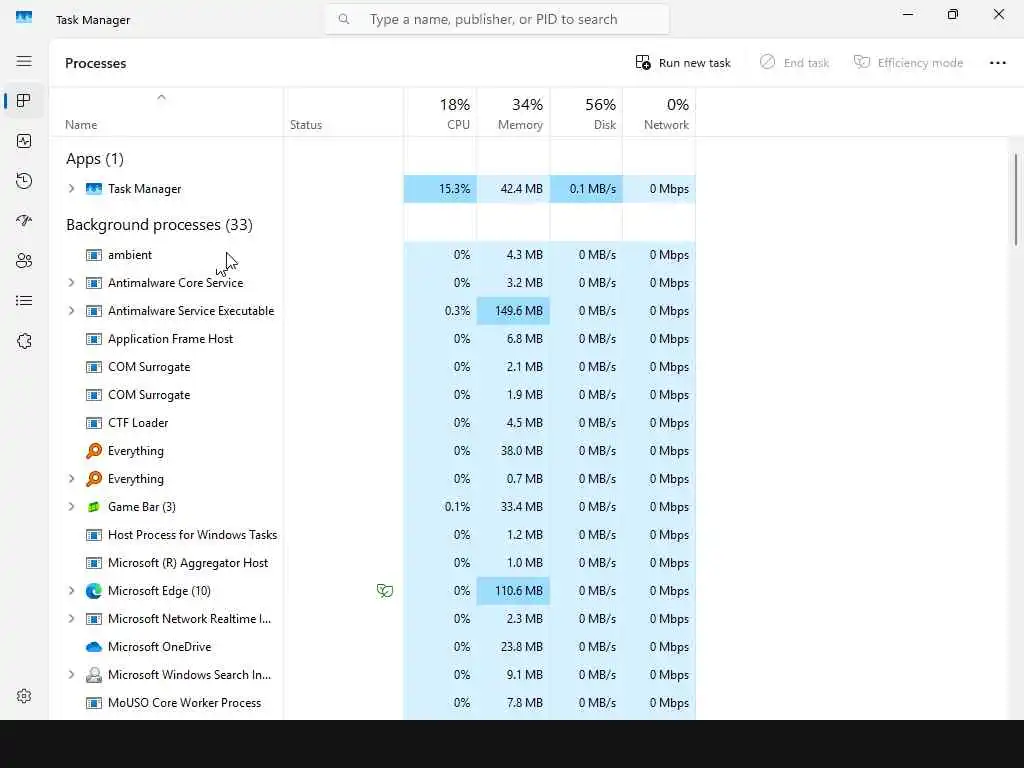Select the COM Surrogate 1.9 MB row

372,395
